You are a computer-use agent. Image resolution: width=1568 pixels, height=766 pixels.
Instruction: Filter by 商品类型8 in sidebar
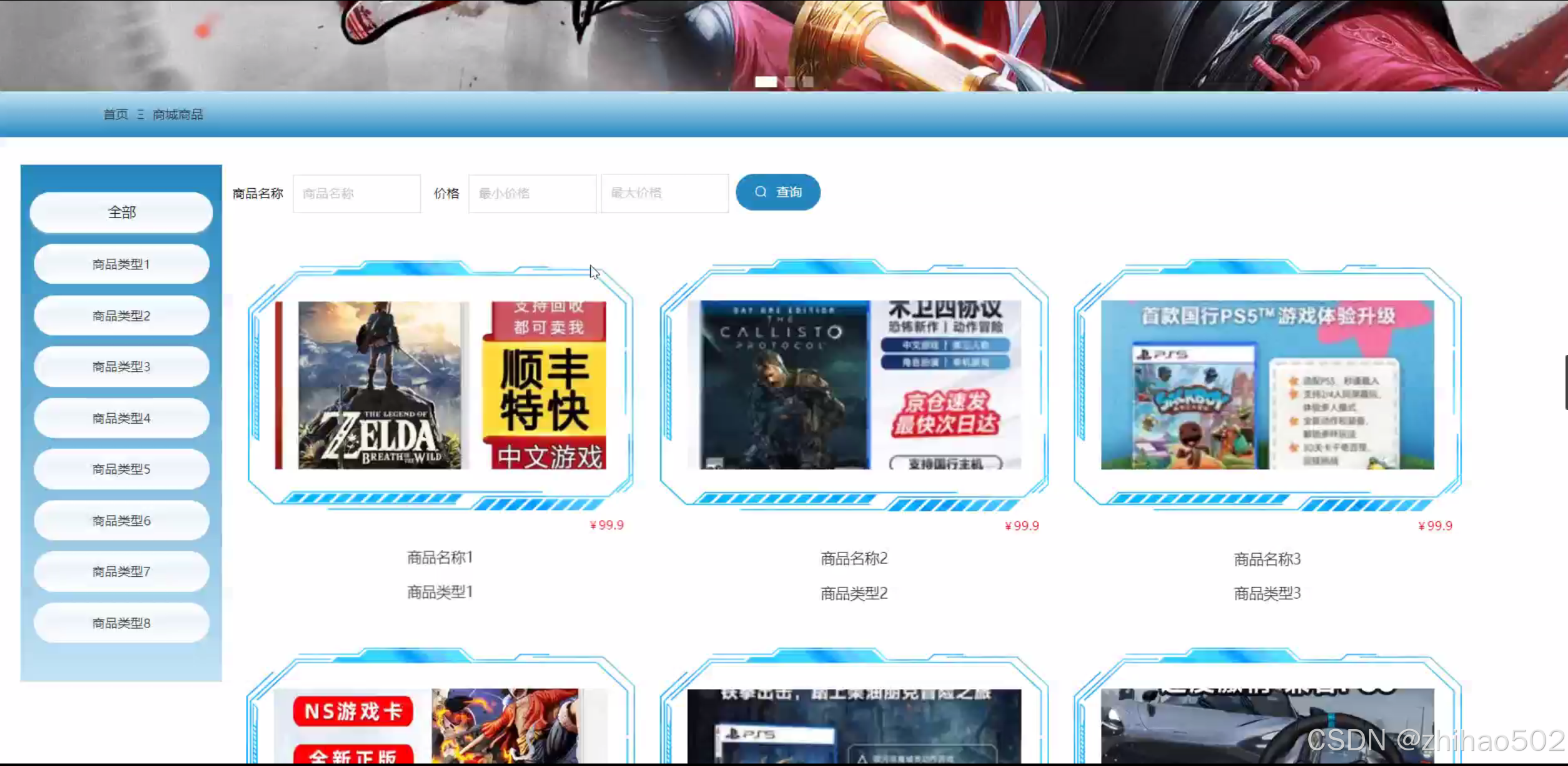pos(121,623)
